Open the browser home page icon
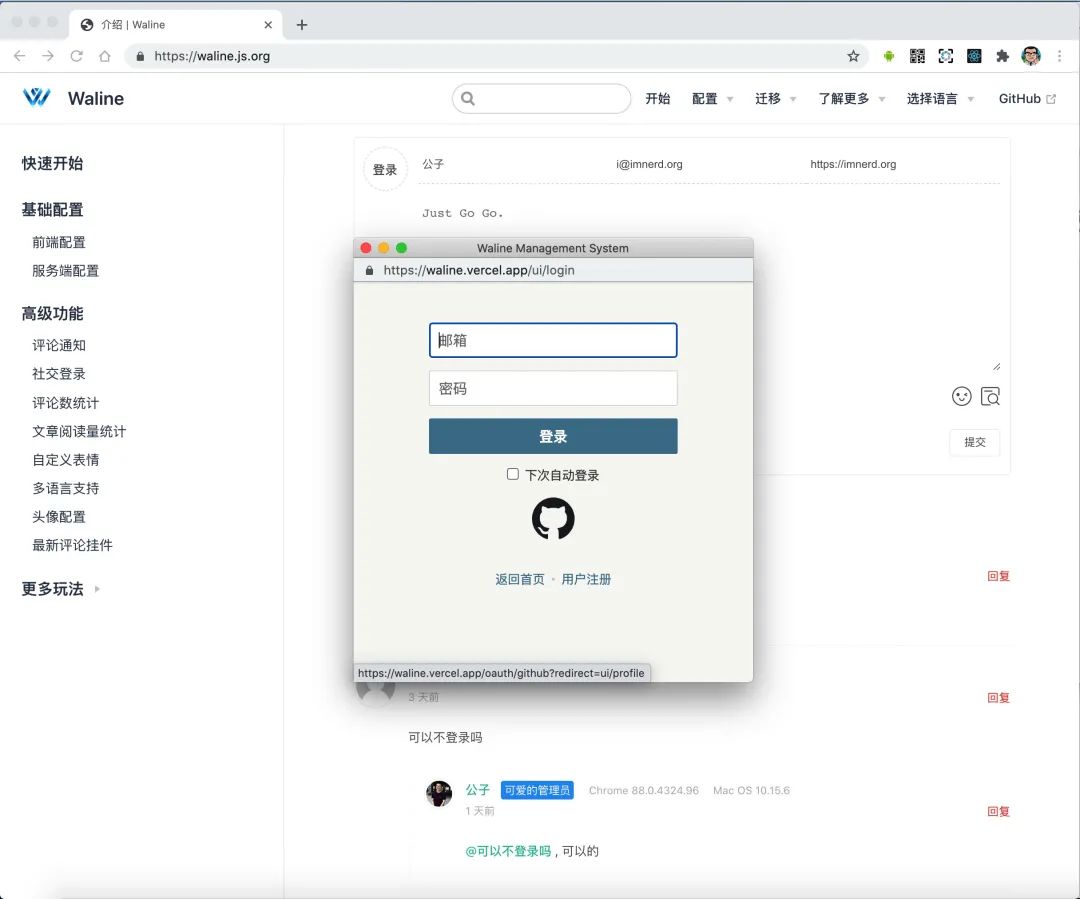 pos(105,56)
